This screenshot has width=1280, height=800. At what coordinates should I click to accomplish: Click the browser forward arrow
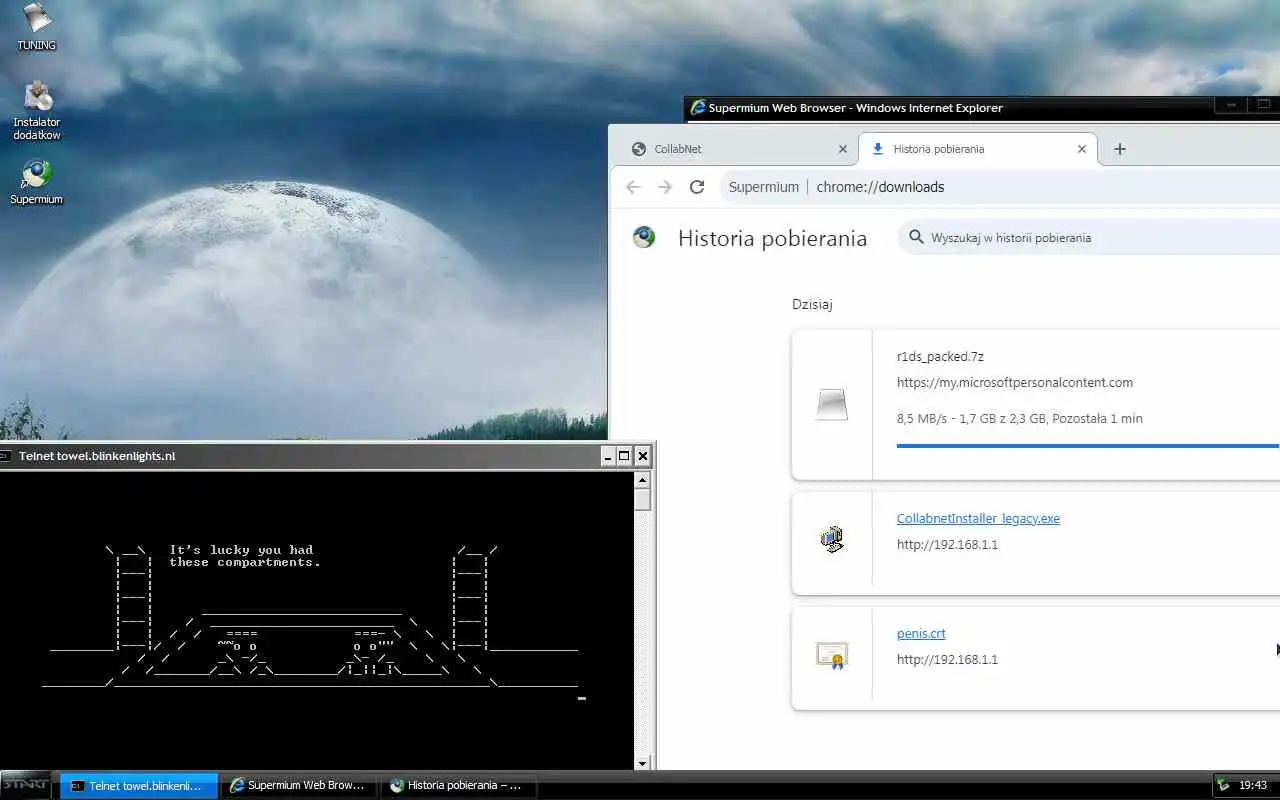665,187
